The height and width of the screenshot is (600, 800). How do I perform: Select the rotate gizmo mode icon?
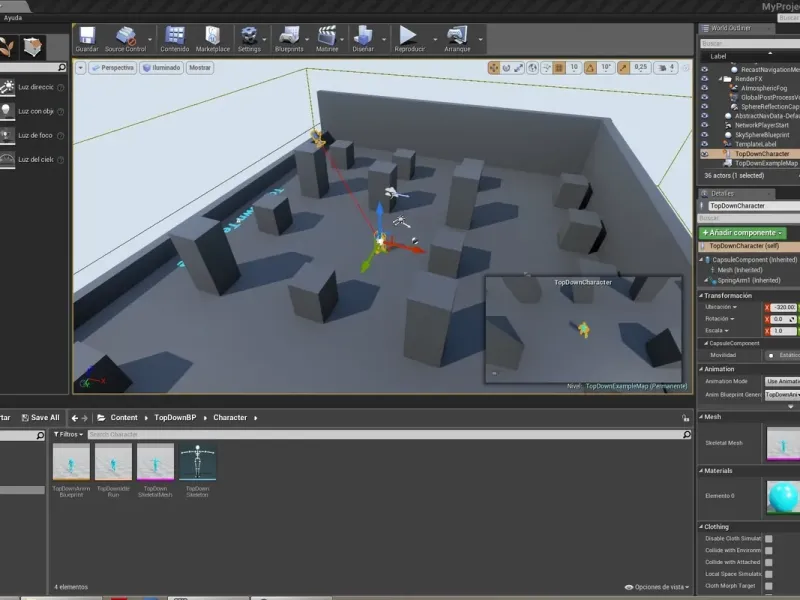pyautogui.click(x=506, y=67)
